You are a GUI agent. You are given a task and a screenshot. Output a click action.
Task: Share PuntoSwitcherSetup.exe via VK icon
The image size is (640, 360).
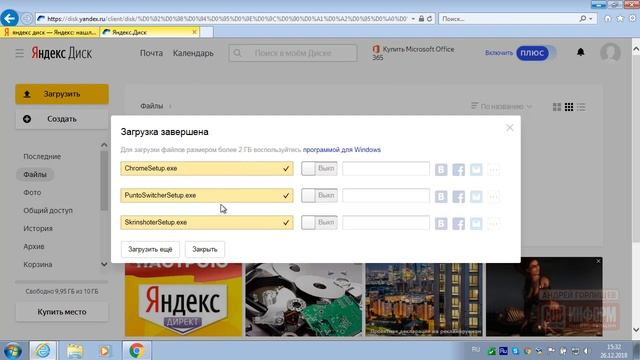441,196
